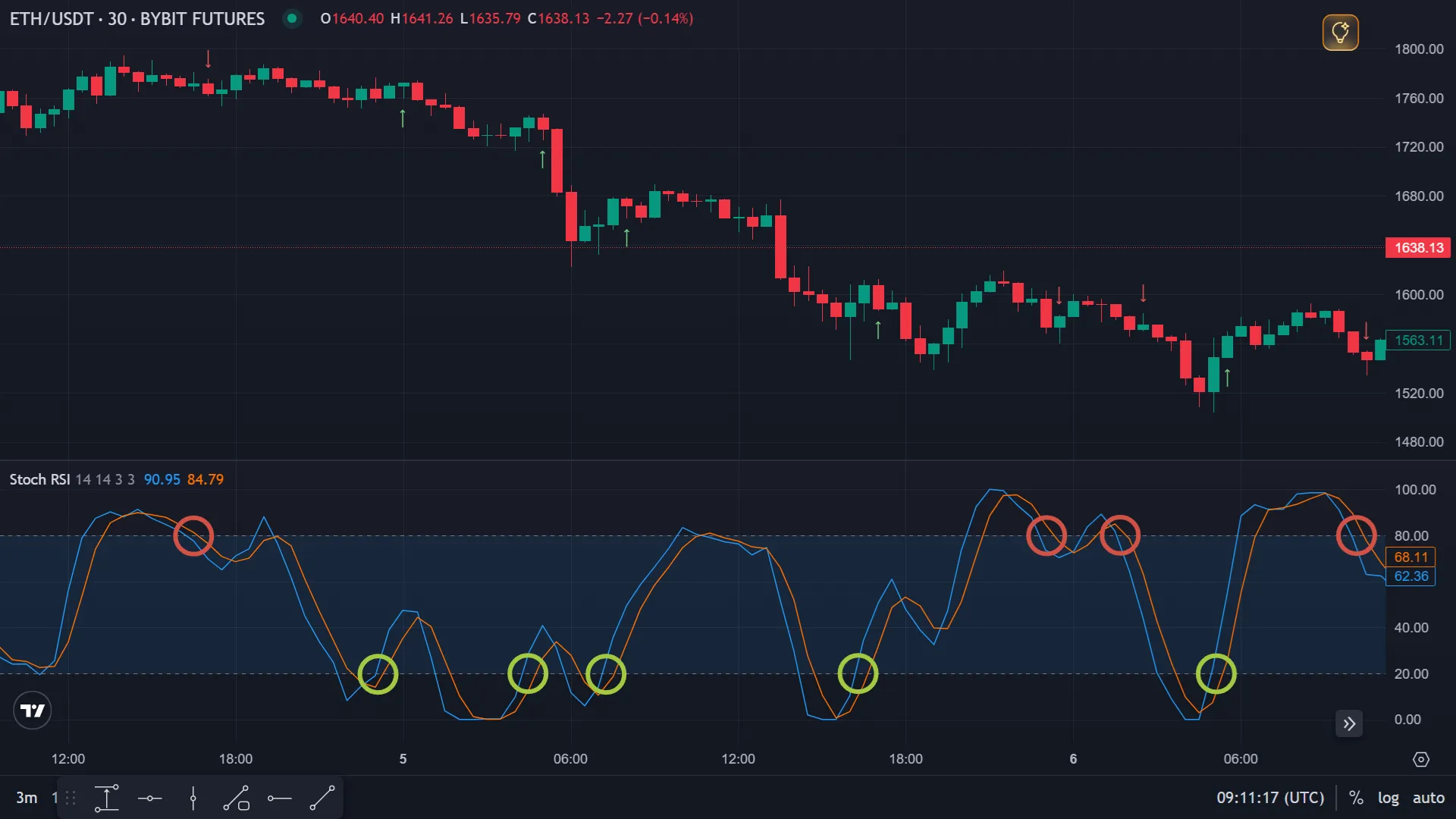Toggle logarithmic scale with log
Image resolution: width=1456 pixels, height=819 pixels.
pyautogui.click(x=1389, y=798)
